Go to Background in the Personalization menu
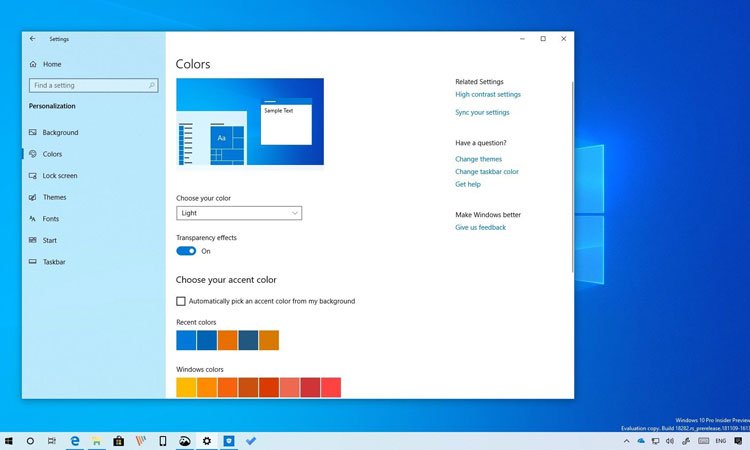 coord(60,133)
